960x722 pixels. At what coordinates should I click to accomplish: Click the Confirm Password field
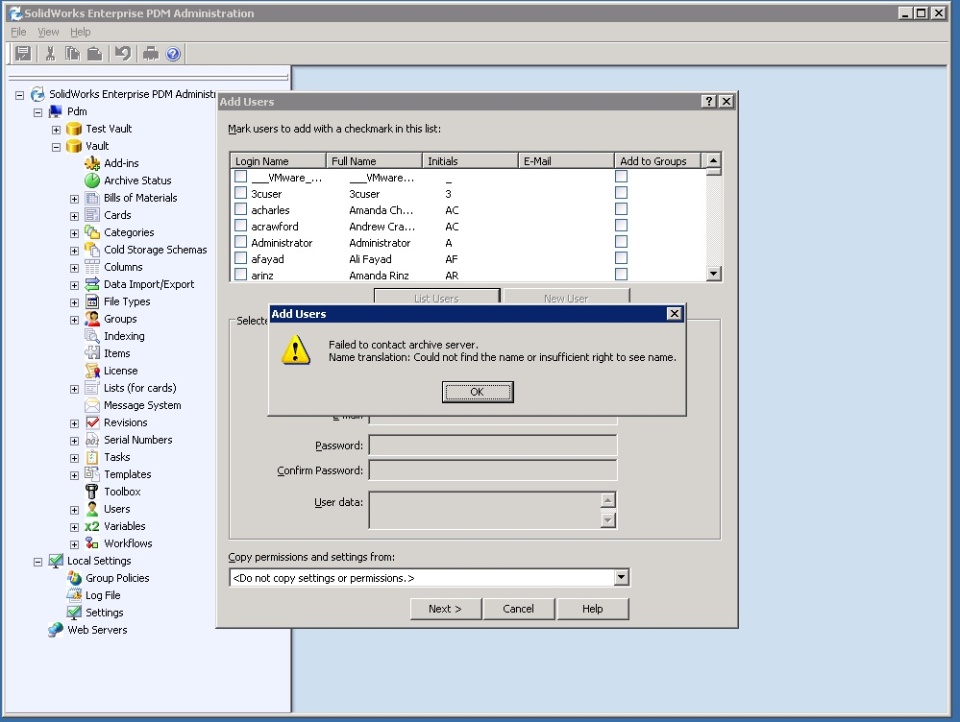tap(493, 470)
